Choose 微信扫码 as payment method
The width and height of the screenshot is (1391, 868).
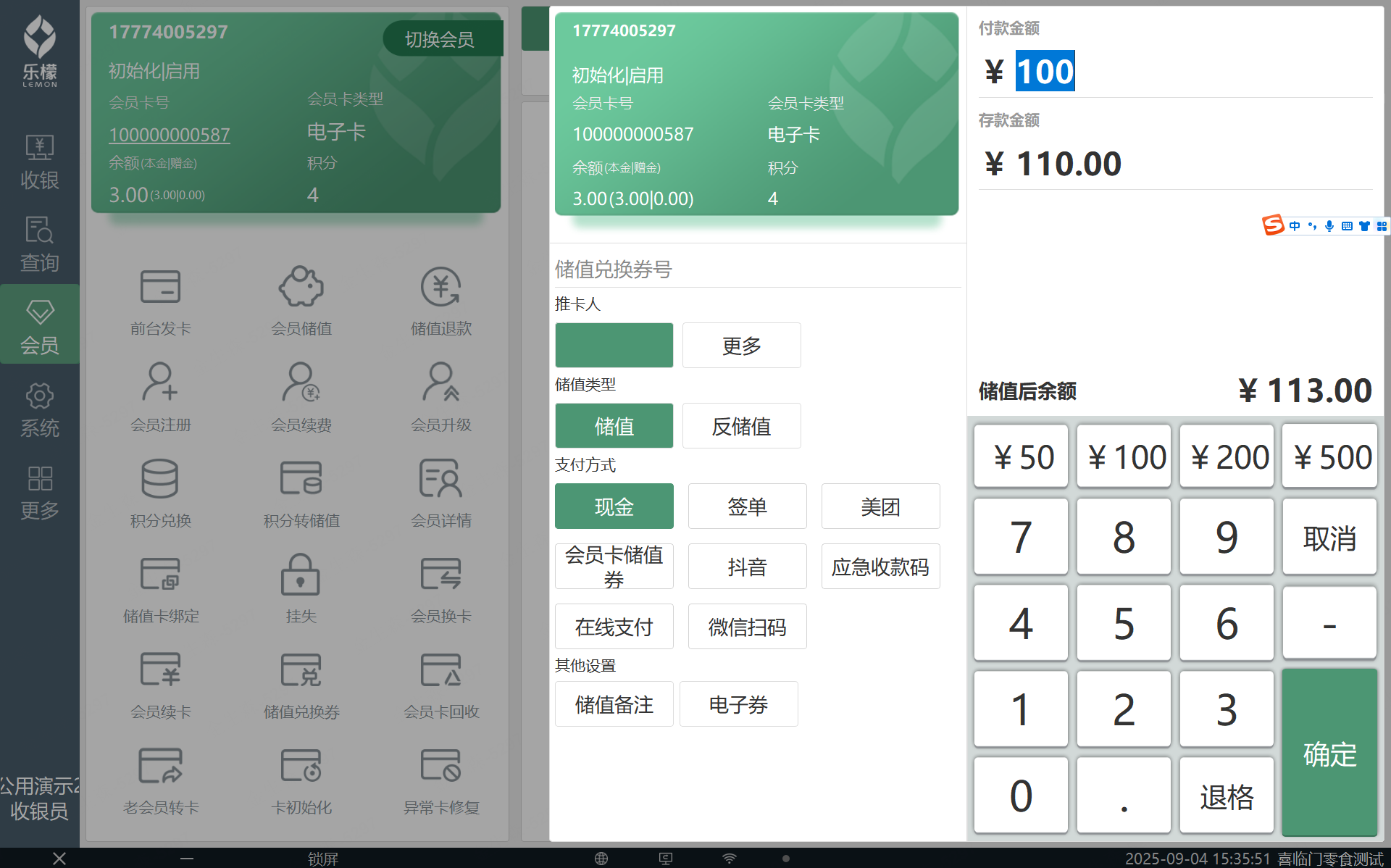pos(747,627)
